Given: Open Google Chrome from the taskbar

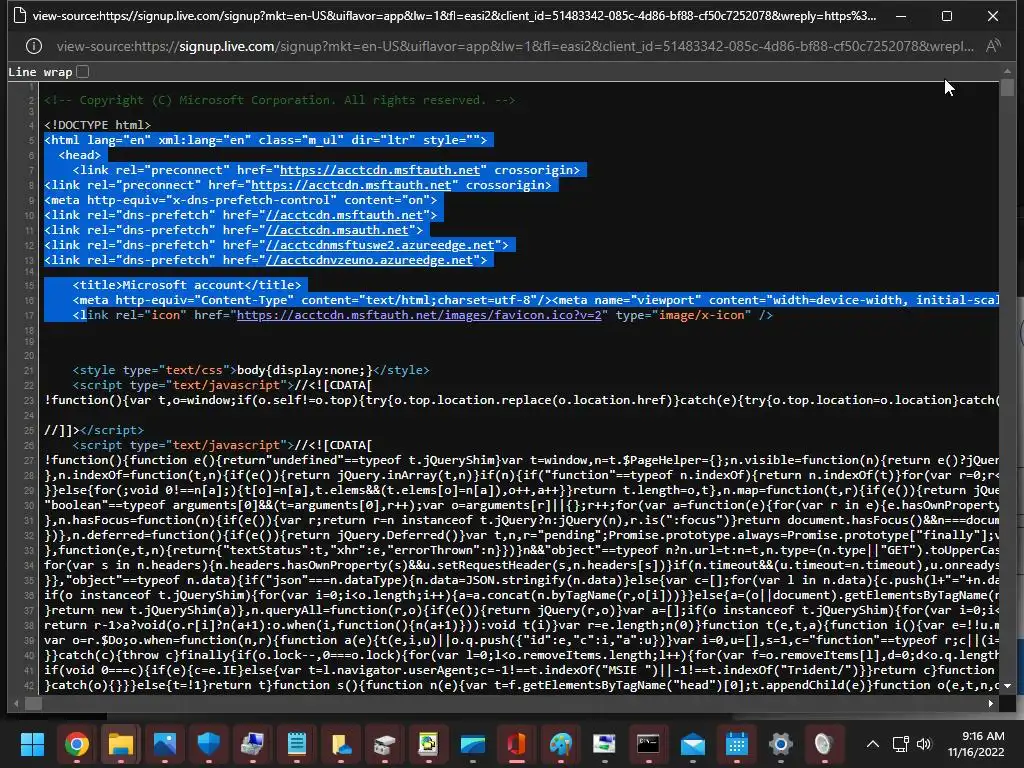Looking at the screenshot, I should [76, 743].
